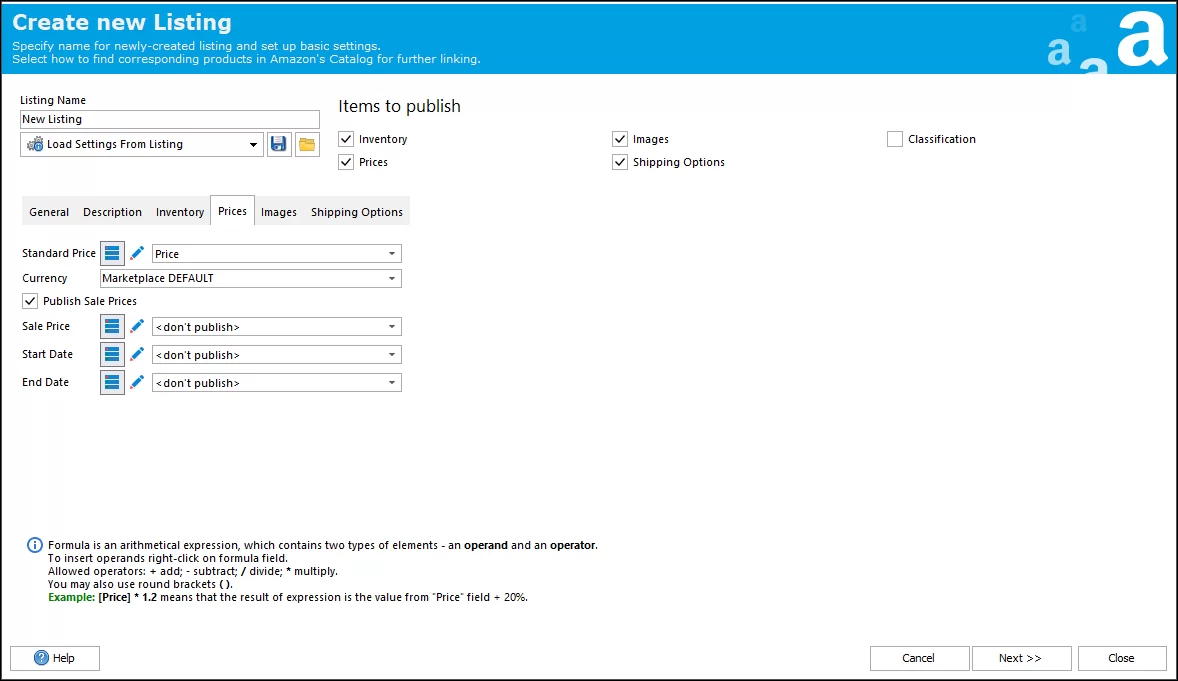Enable the Classification checkbox
Viewport: 1178px width, 681px height.
click(894, 139)
